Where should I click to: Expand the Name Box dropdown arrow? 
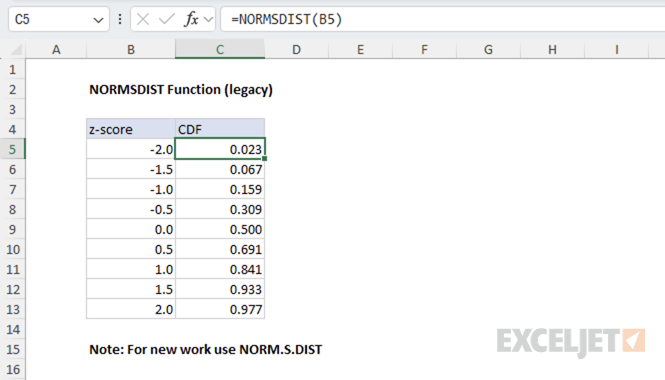(x=98, y=20)
